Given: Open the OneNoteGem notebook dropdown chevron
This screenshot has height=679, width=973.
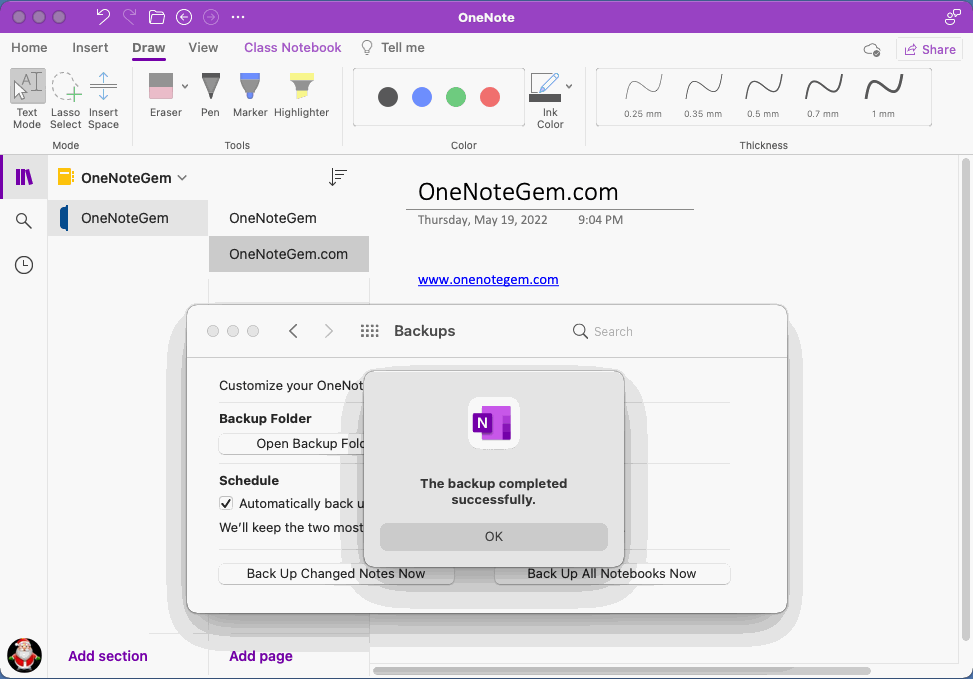Looking at the screenshot, I should (182, 178).
